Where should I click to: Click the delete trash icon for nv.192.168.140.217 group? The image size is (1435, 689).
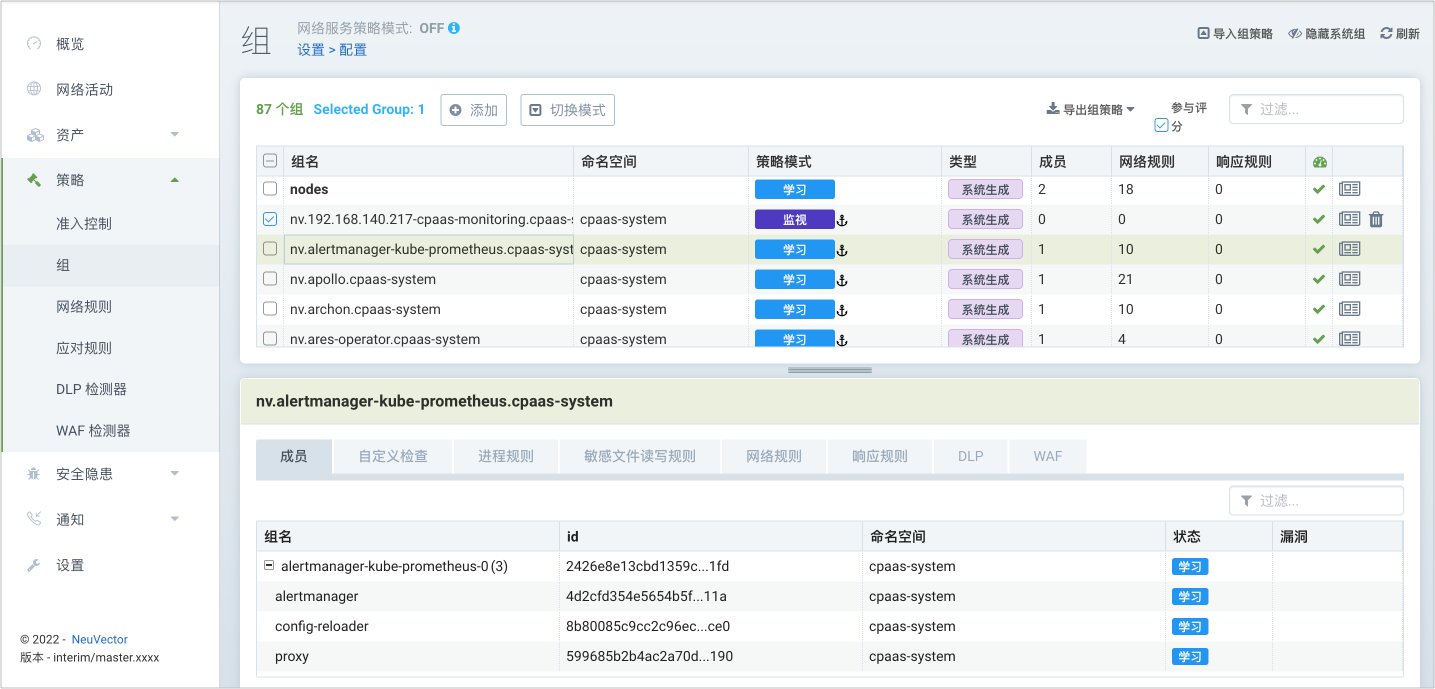click(x=1376, y=219)
